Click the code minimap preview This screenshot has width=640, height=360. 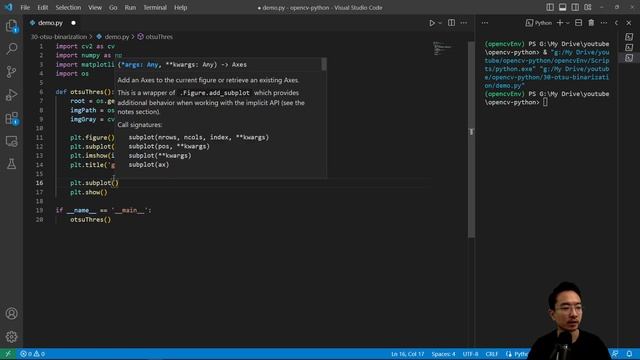(x=443, y=49)
